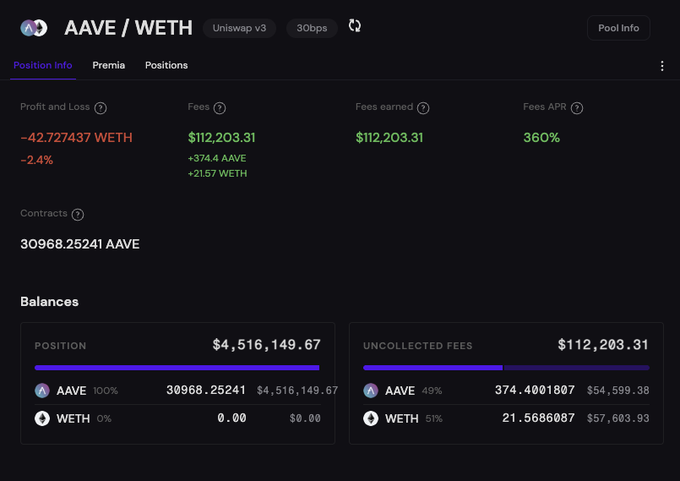
Task: Click the AAVE/WETH pair token logo
Action: point(34,28)
